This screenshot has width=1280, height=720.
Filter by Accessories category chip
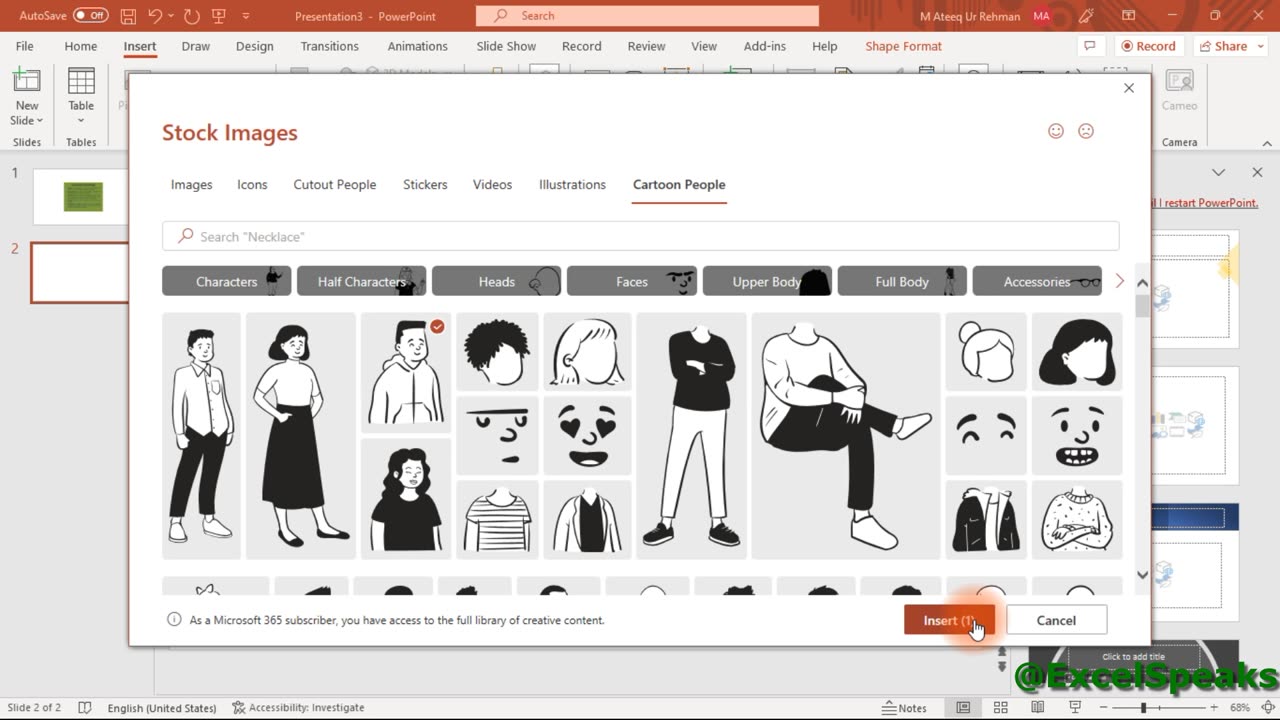1037,281
